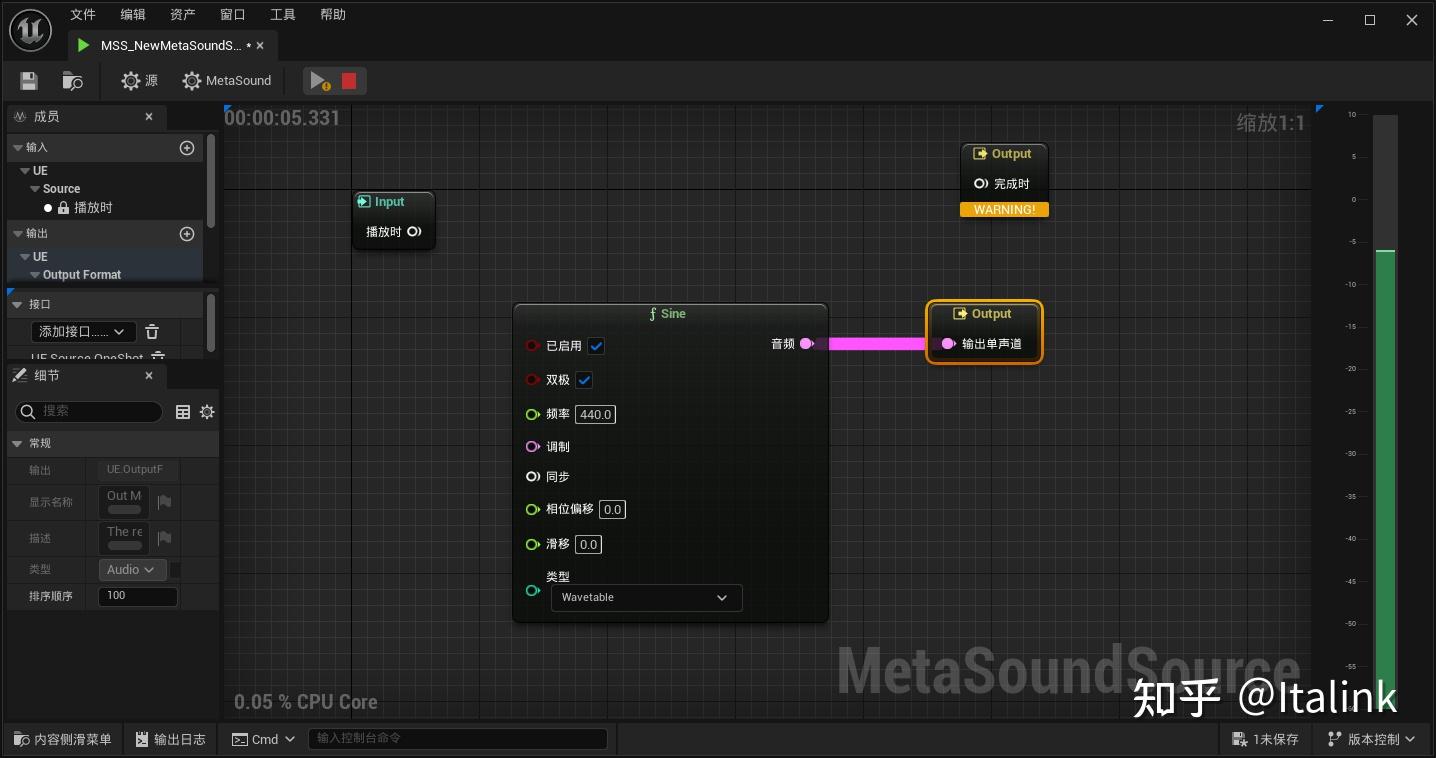Click the Unreal Engine logo
Image resolution: width=1436 pixels, height=758 pixels.
[31, 31]
